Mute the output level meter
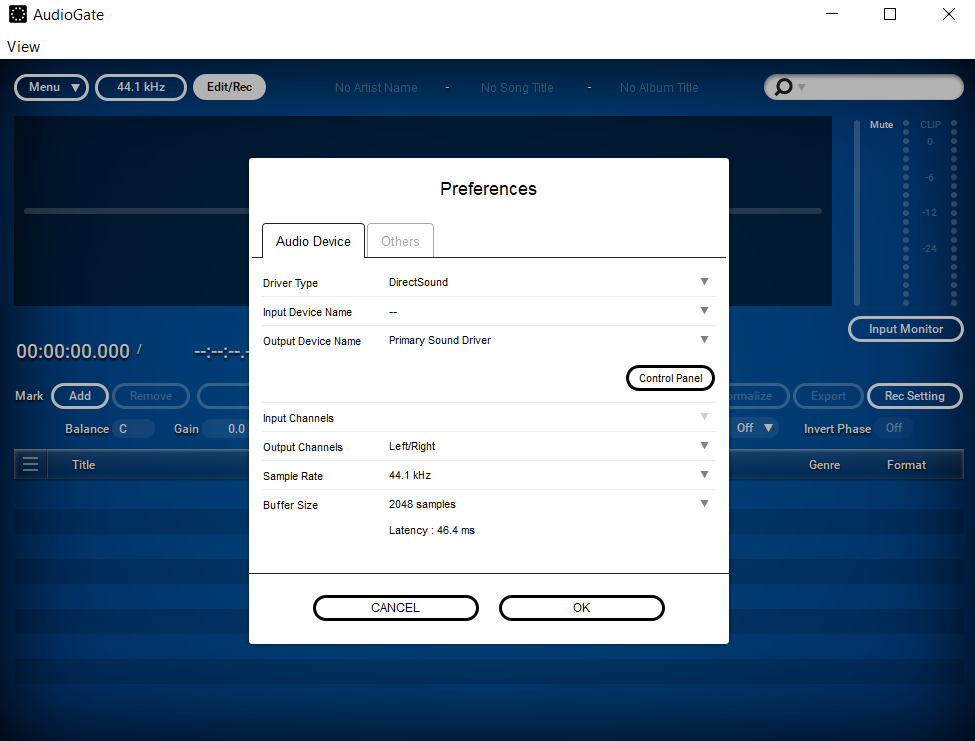The height and width of the screenshot is (741, 975). click(x=881, y=124)
